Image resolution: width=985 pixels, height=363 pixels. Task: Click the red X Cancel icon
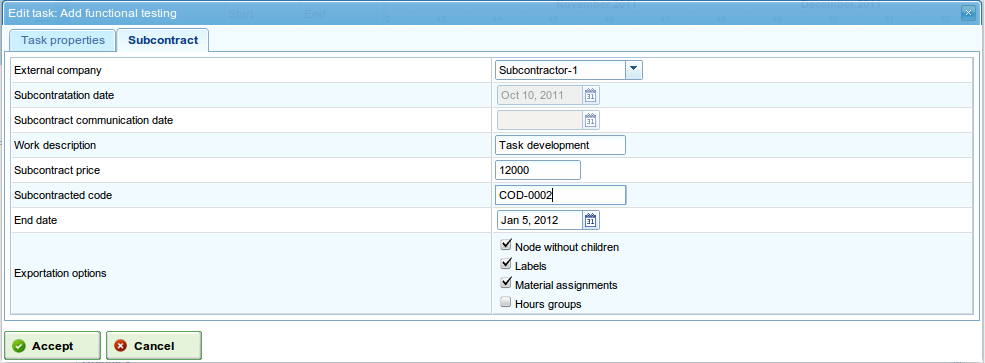point(121,346)
